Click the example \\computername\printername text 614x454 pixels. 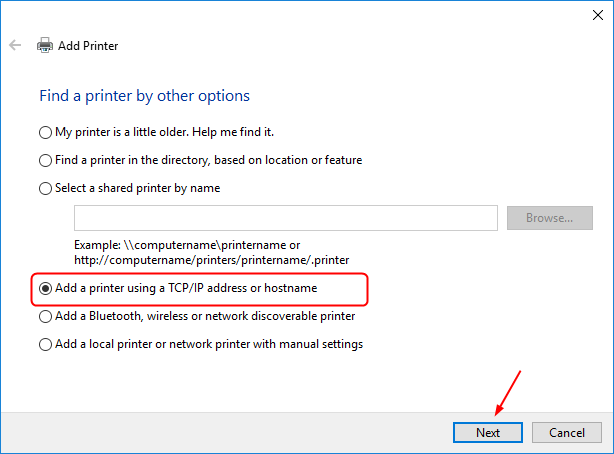pyautogui.click(x=187, y=245)
